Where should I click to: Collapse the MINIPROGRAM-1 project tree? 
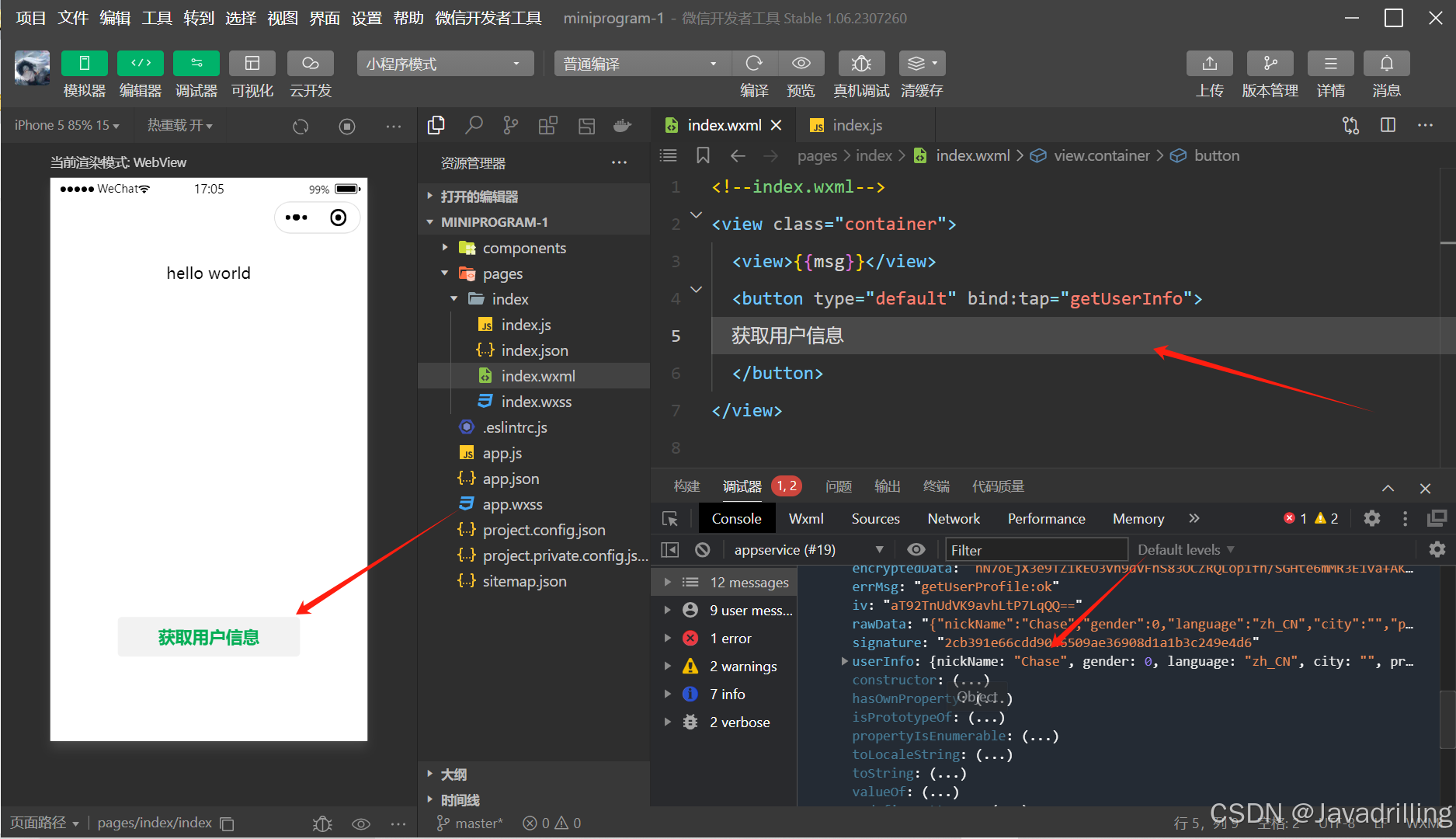pos(534,222)
